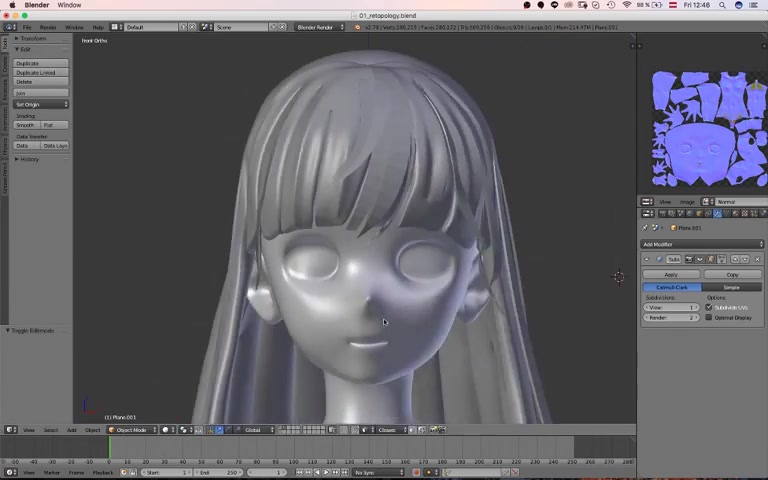This screenshot has width=768, height=480.
Task: Jump to the timeline start frame
Action: (x=299, y=473)
